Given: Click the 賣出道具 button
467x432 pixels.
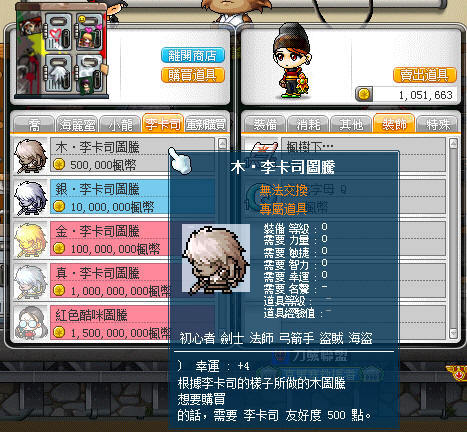Looking at the screenshot, I should pos(425,75).
